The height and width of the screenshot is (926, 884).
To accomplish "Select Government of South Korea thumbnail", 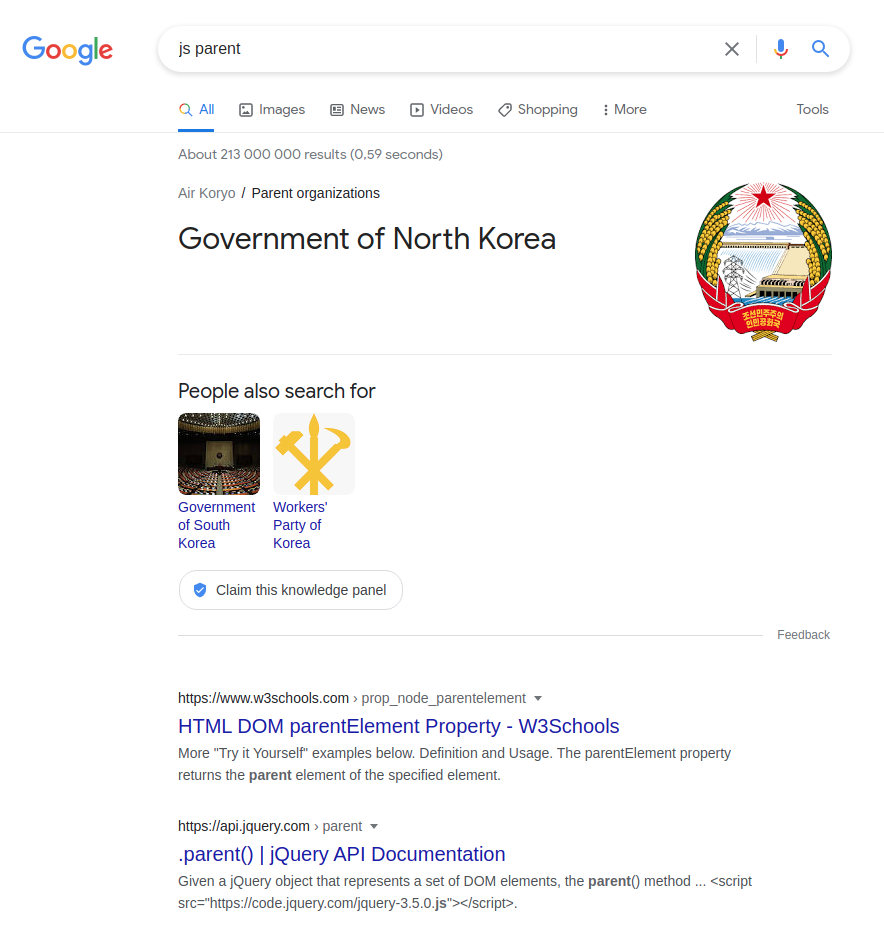I will point(219,454).
